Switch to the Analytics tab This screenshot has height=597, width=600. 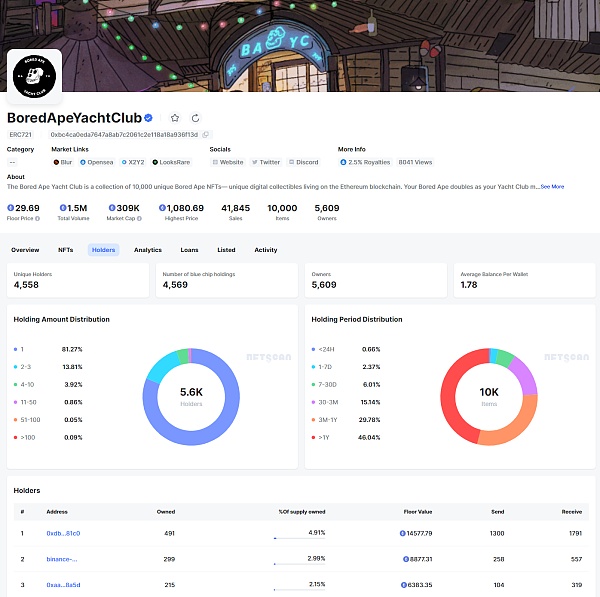tap(148, 250)
